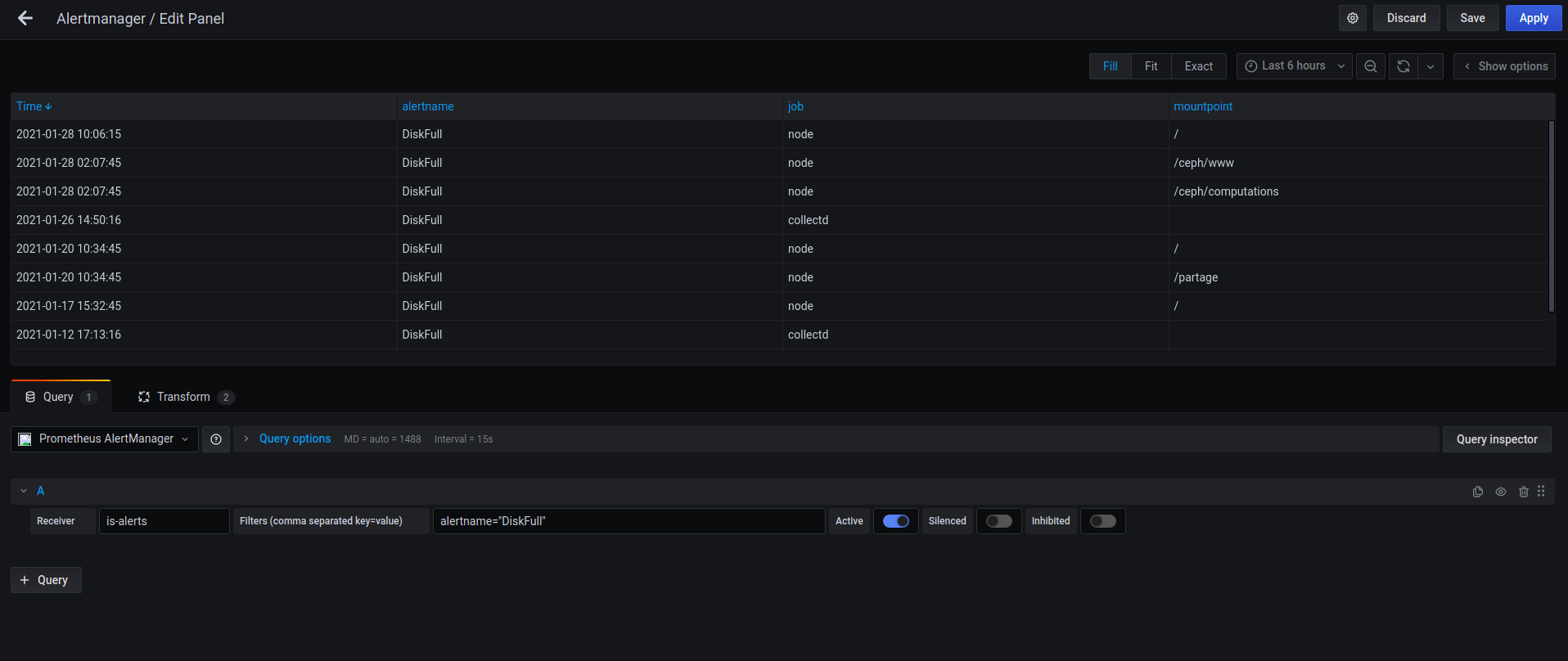Select the /partage mountpoint cell
The height and width of the screenshot is (661, 1568).
point(1358,277)
